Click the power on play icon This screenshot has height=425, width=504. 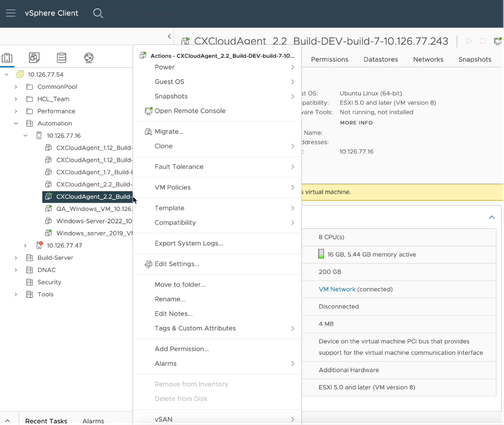point(469,41)
